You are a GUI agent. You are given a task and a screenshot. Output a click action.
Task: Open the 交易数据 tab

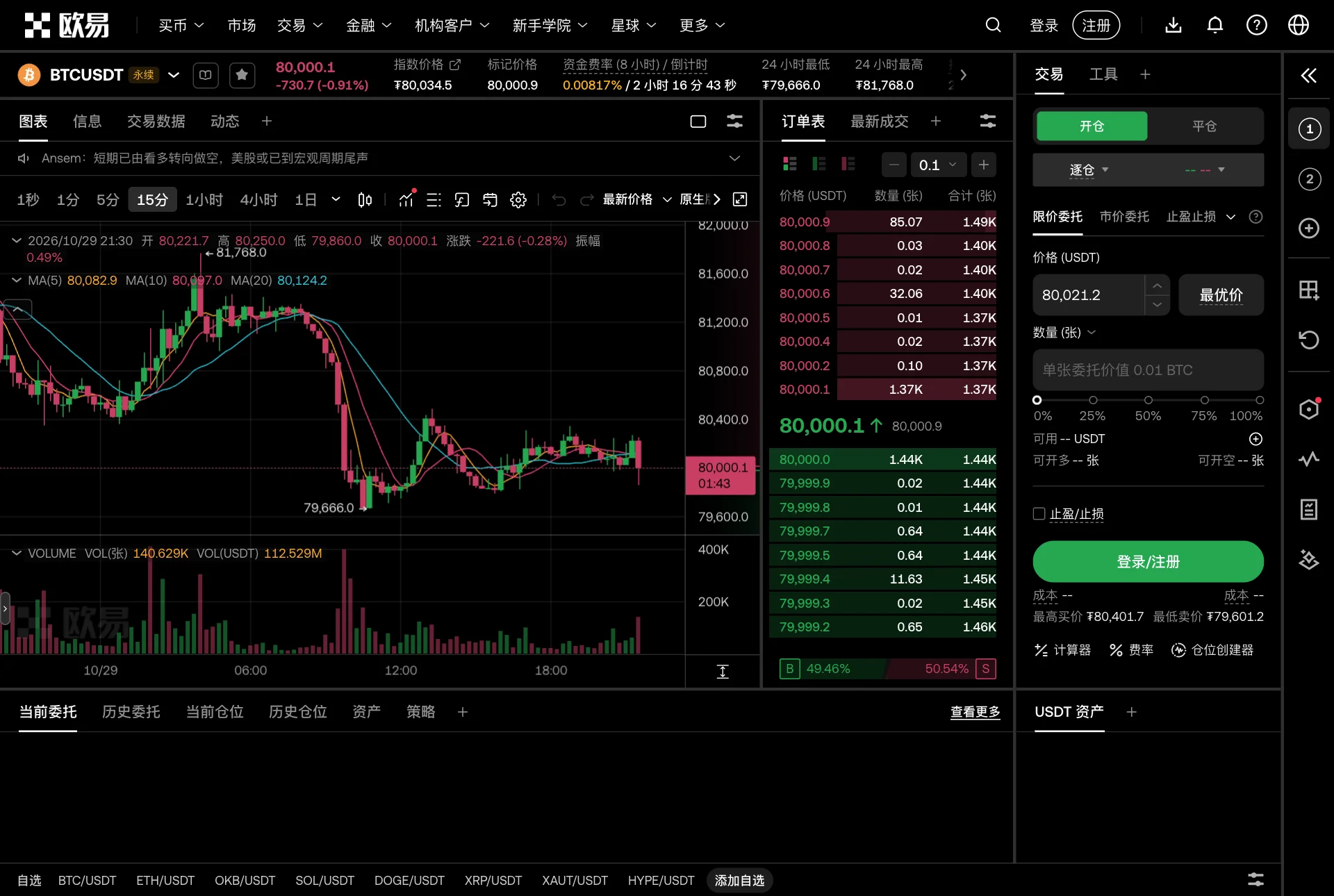coord(156,122)
